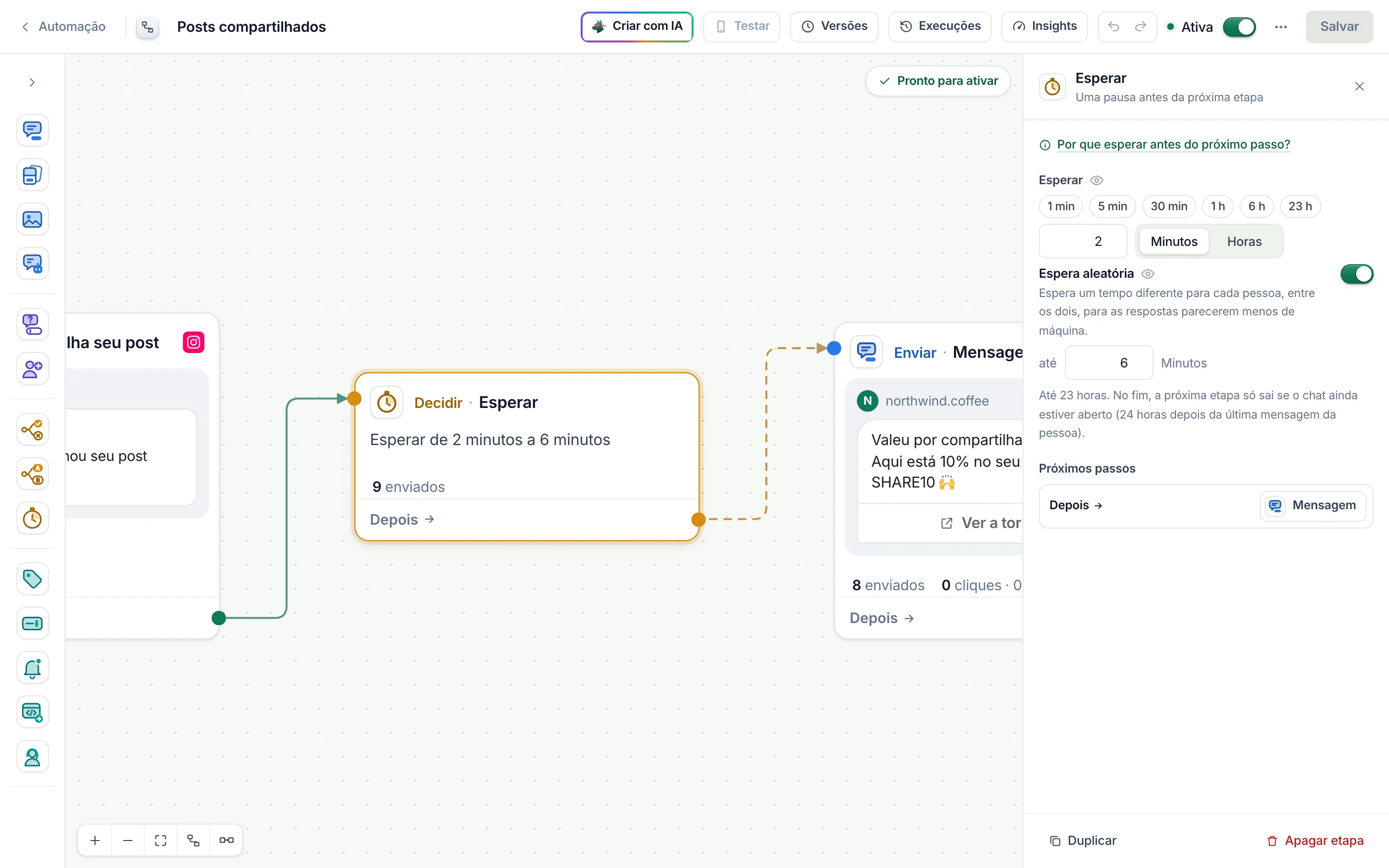Click the image block icon in sidebar
This screenshot has width=1389, height=868.
(32, 219)
